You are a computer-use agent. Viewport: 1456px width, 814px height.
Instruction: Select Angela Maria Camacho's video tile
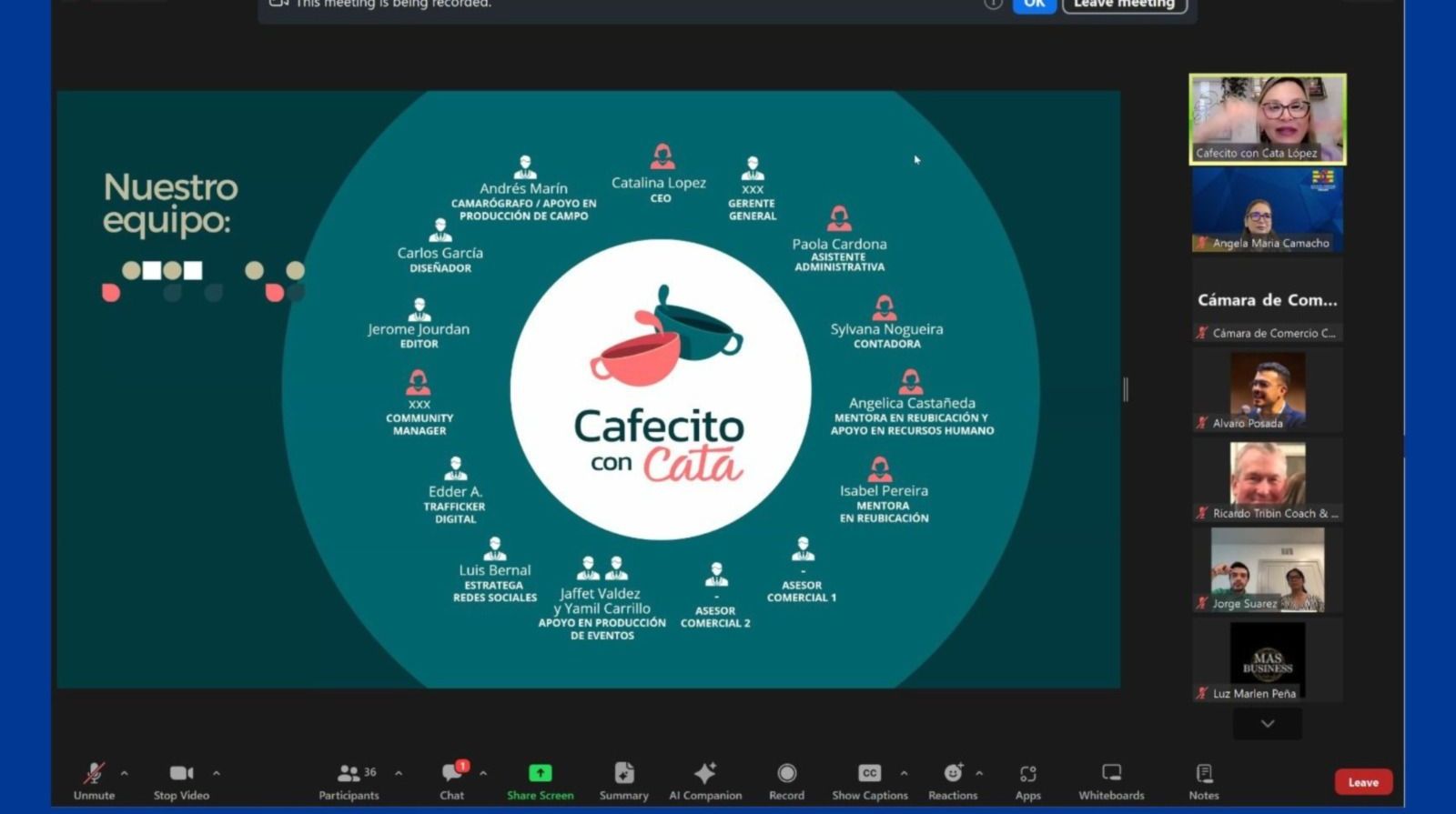(x=1268, y=209)
